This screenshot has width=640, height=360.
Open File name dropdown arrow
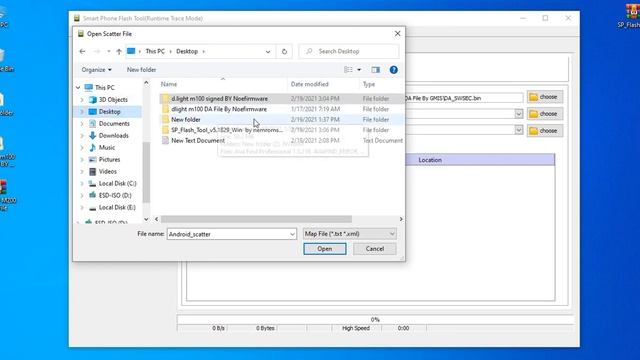point(292,234)
